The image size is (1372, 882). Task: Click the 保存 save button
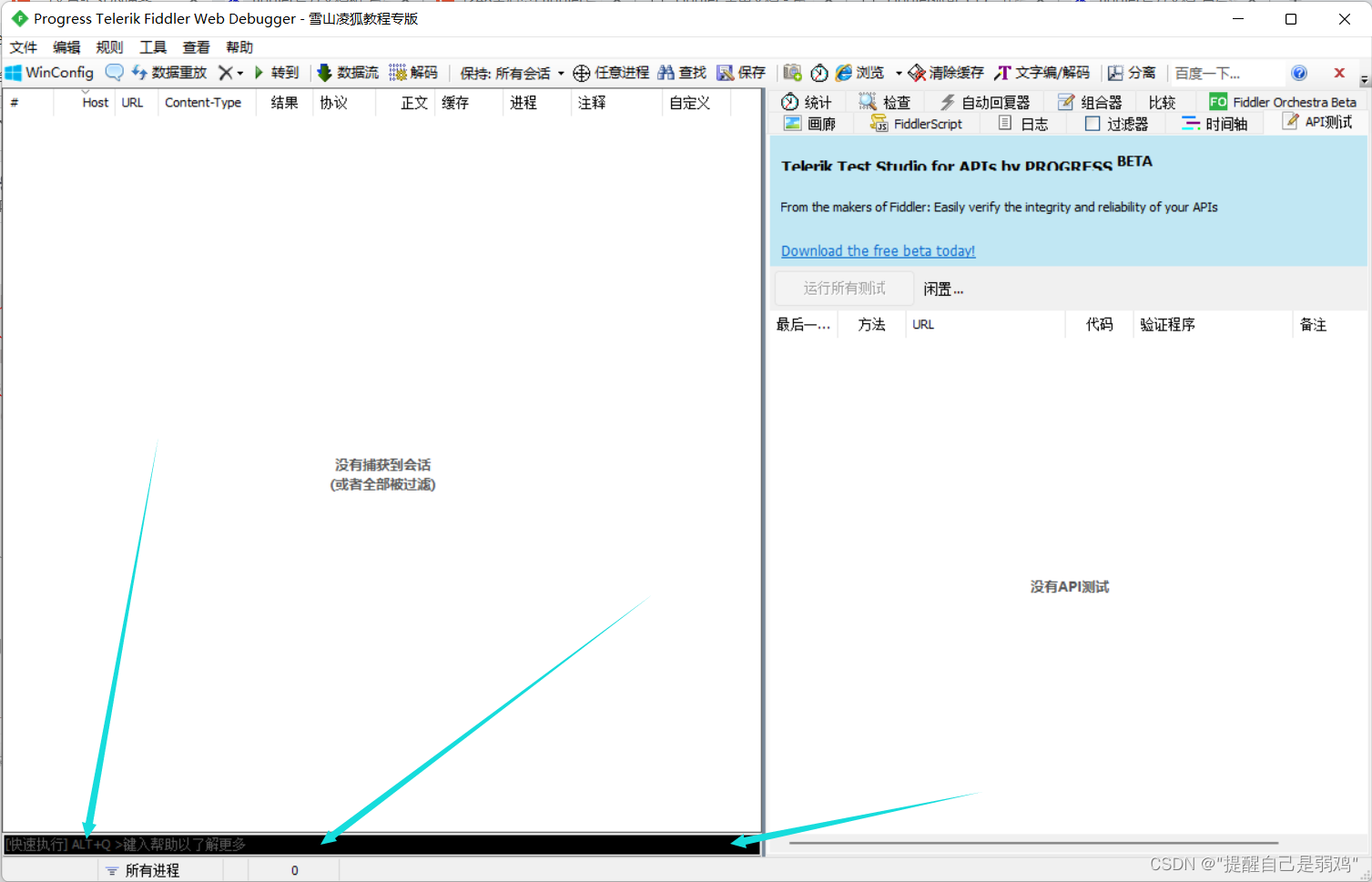click(741, 73)
